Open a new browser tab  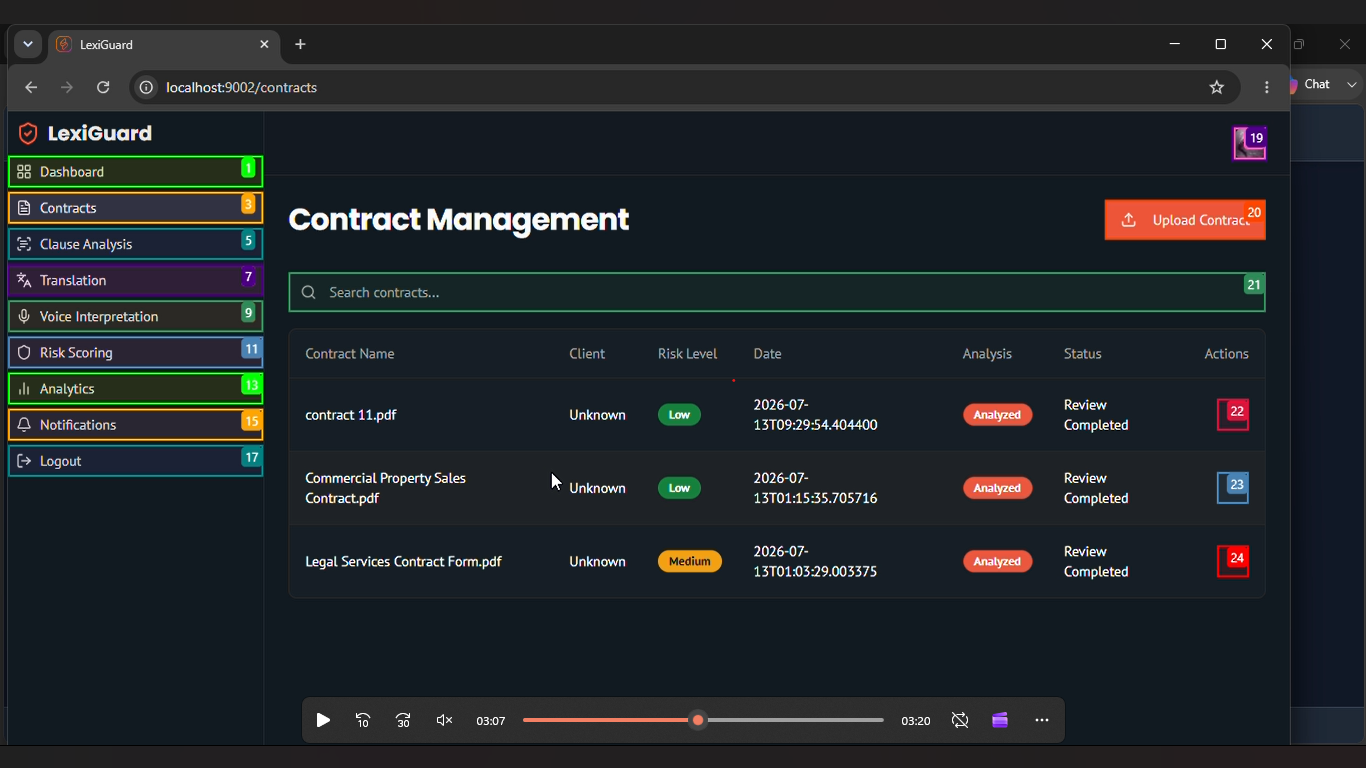[300, 44]
